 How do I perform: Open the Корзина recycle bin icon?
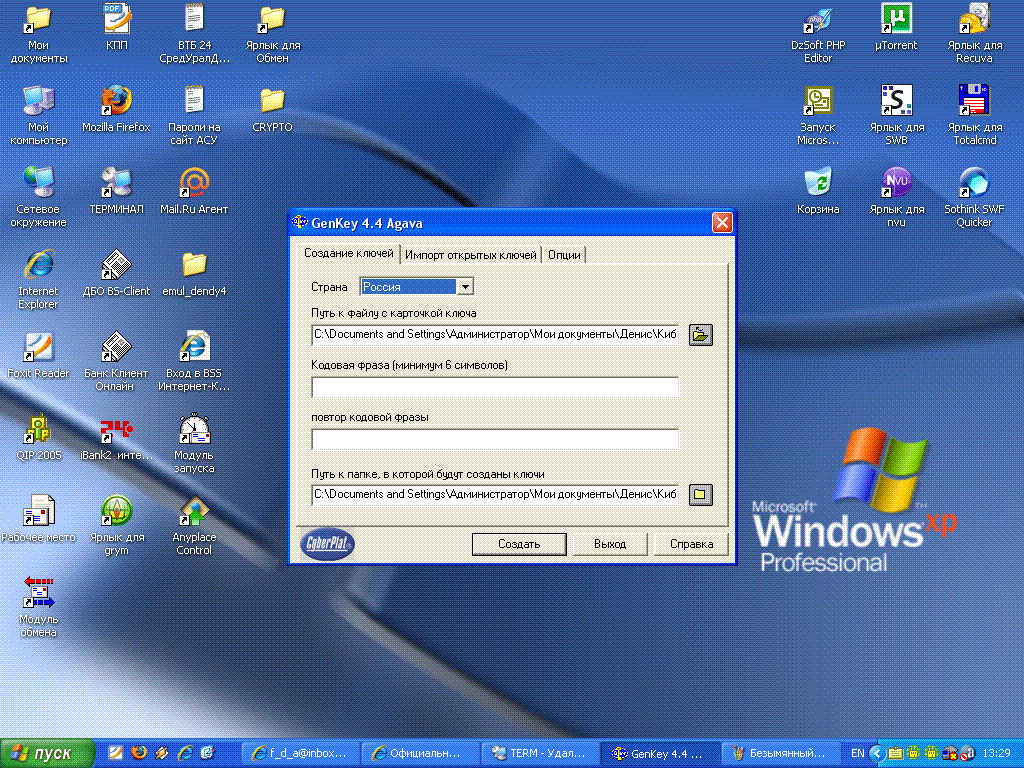click(x=818, y=183)
